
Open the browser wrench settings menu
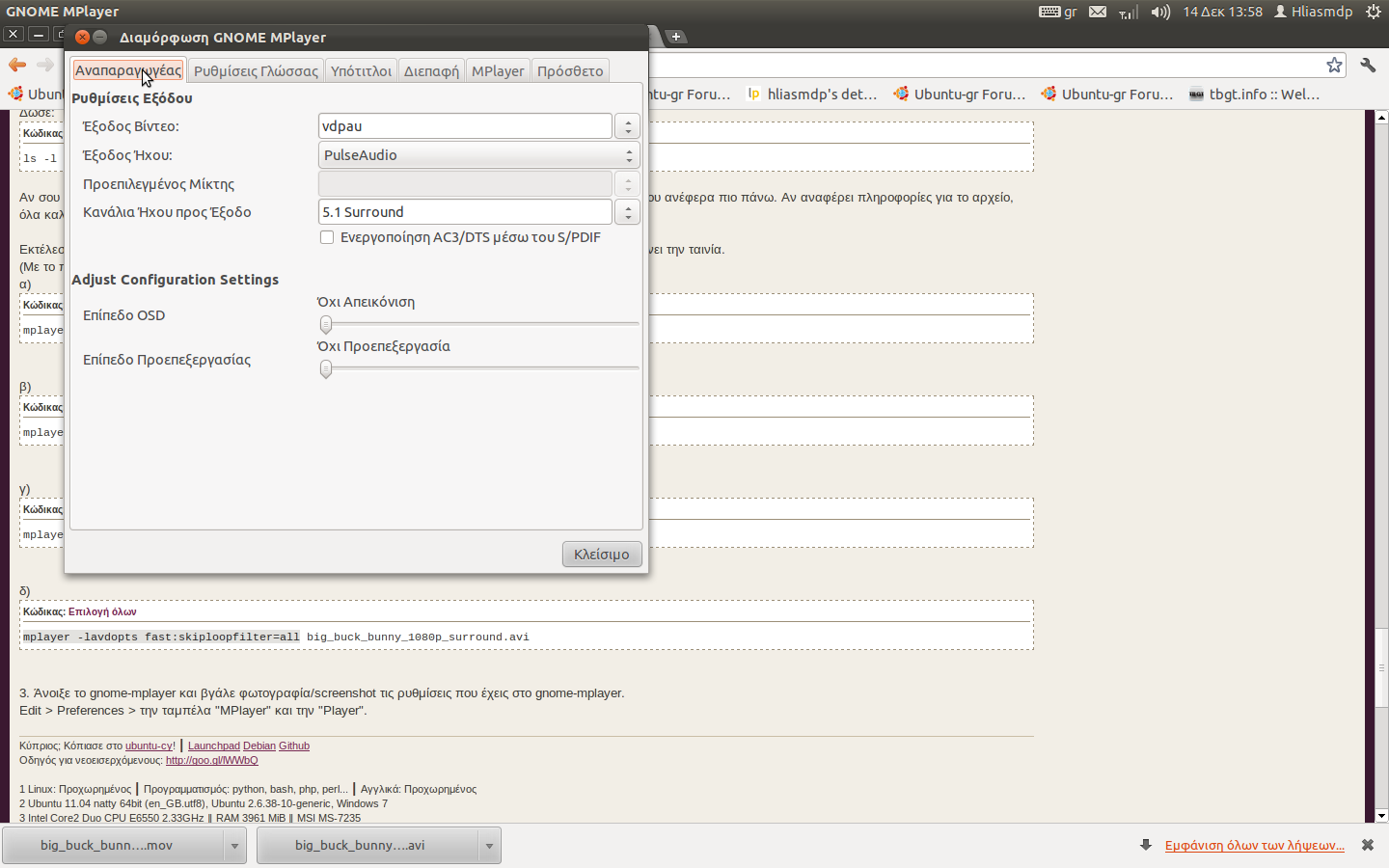coord(1368,65)
